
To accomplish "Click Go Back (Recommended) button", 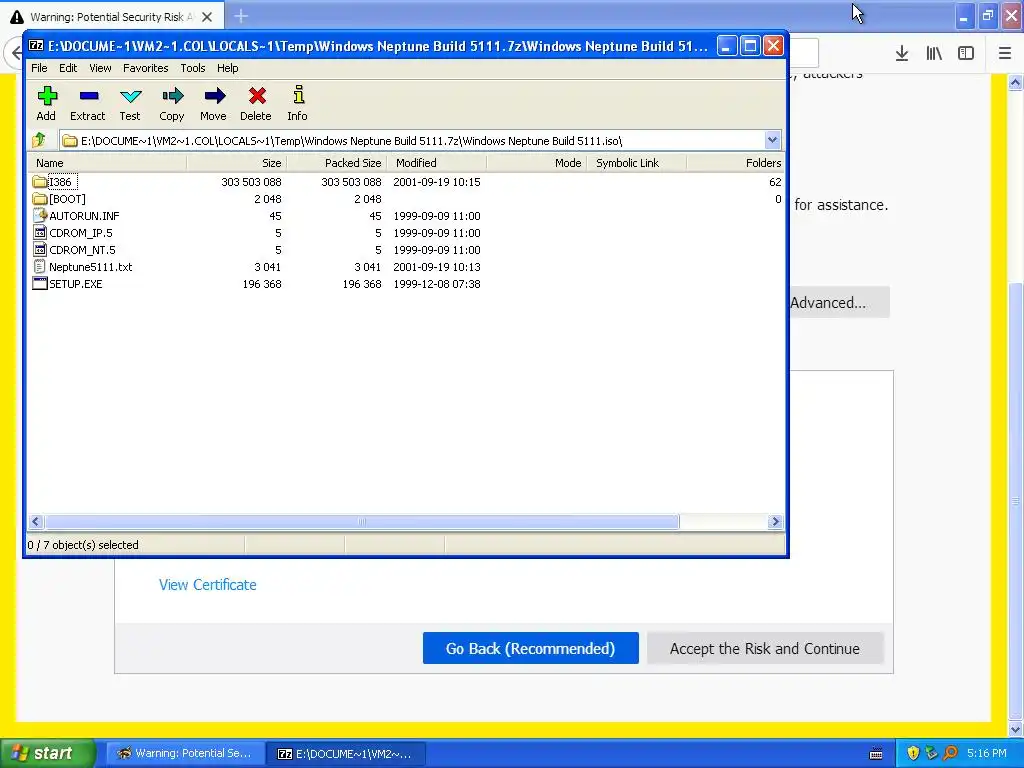I will pyautogui.click(x=530, y=648).
